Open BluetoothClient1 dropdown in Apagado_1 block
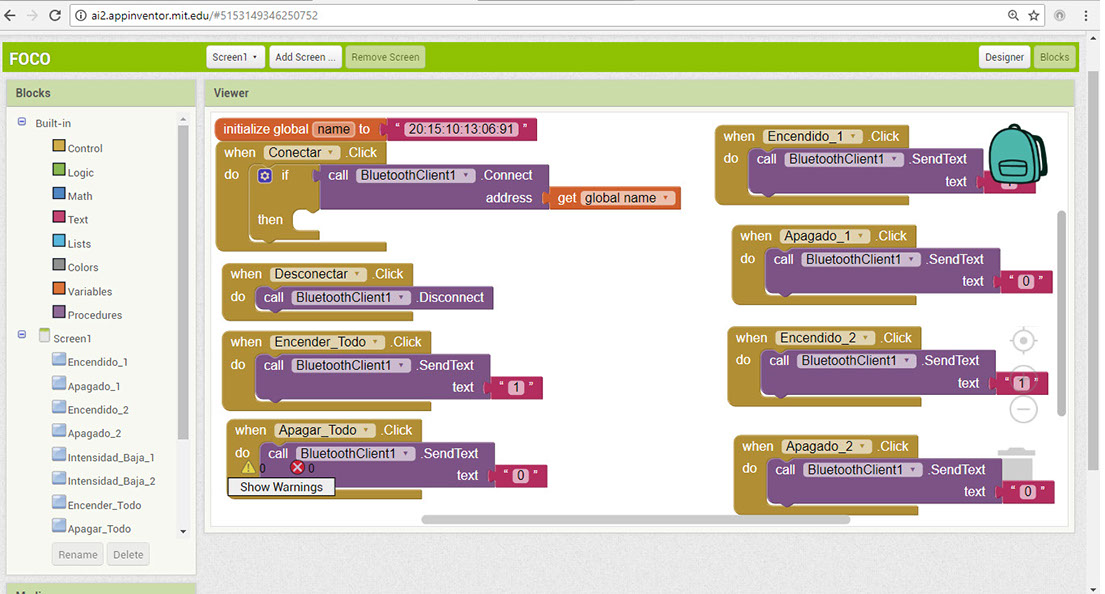1105x594 pixels. pos(911,259)
